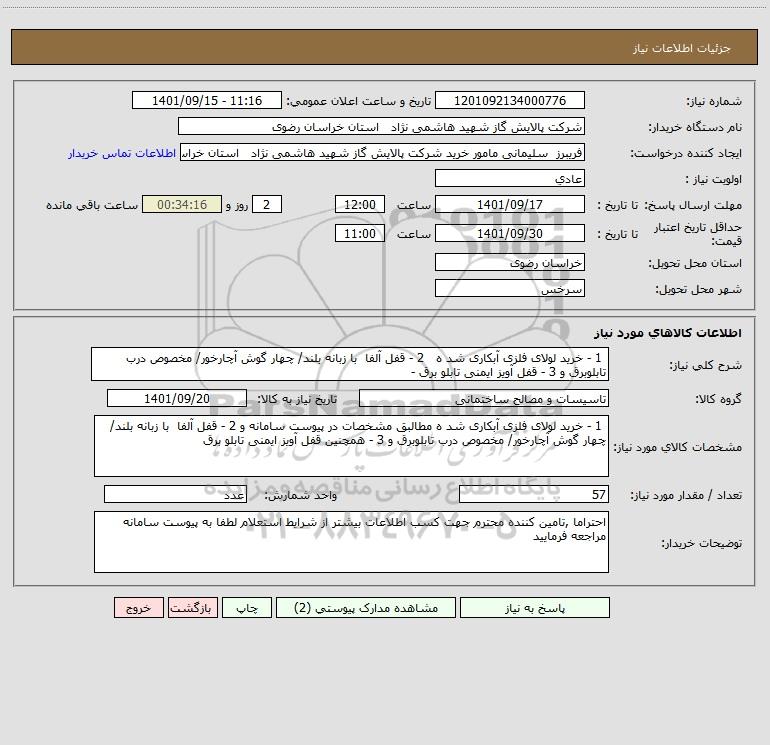Click گروه کالا field تاسیسات و مصالح ساختمانی

point(484,398)
